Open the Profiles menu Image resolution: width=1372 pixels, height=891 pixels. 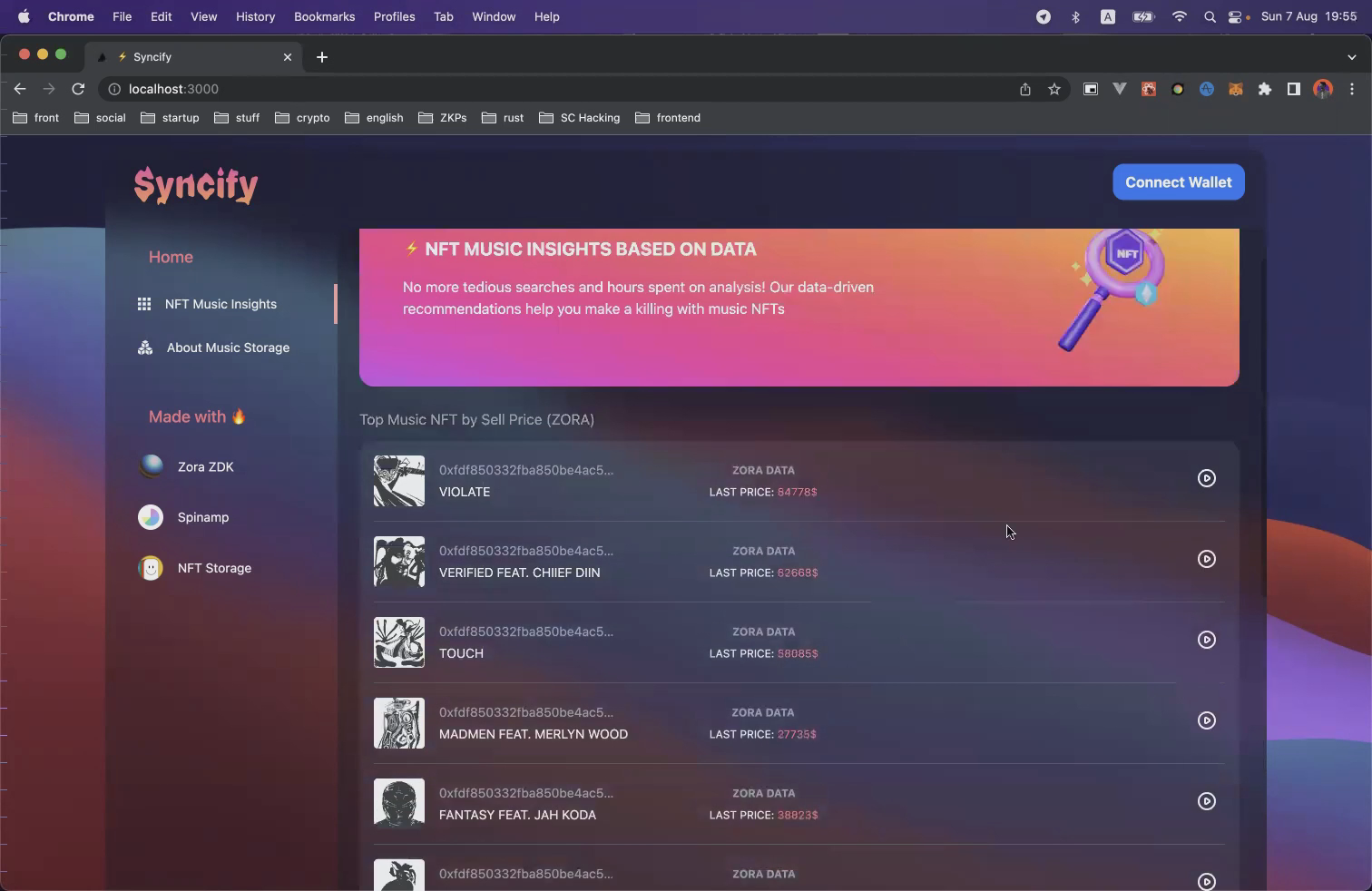(x=394, y=16)
